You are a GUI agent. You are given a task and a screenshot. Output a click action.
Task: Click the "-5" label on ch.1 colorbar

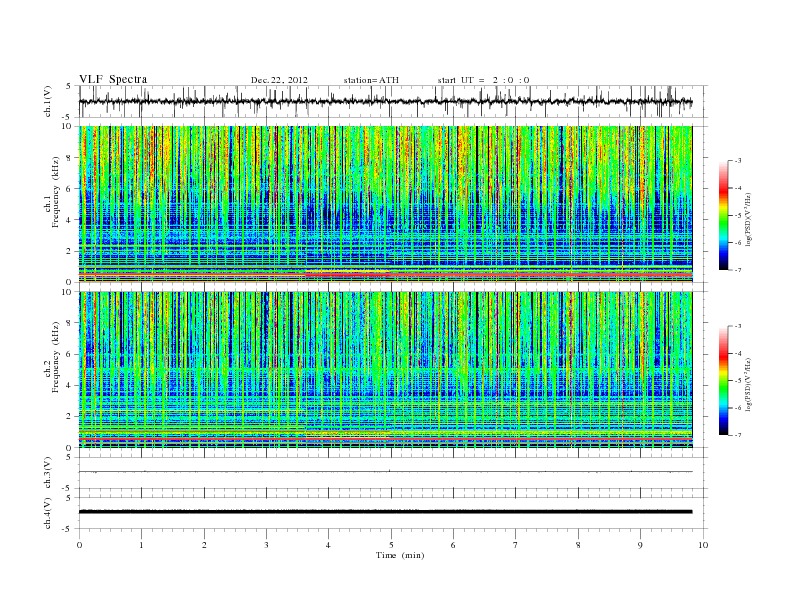pos(737,215)
